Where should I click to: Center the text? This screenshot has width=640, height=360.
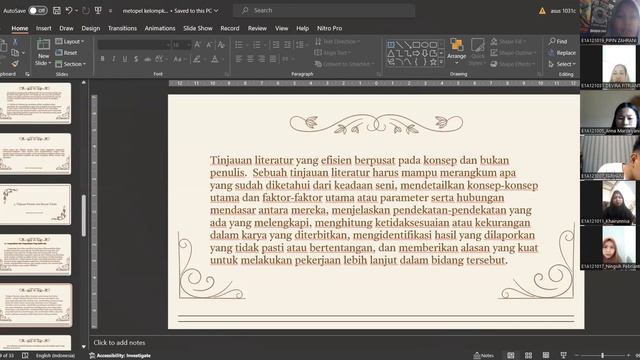point(250,59)
